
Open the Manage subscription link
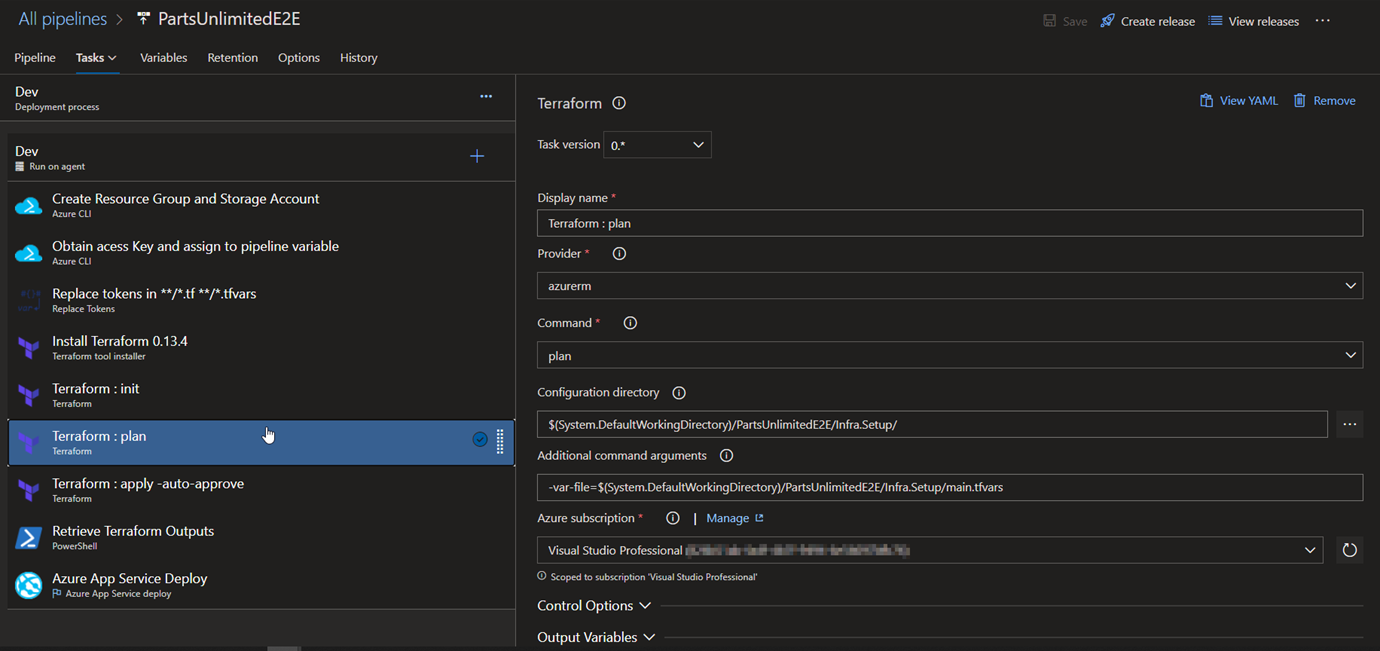(735, 518)
